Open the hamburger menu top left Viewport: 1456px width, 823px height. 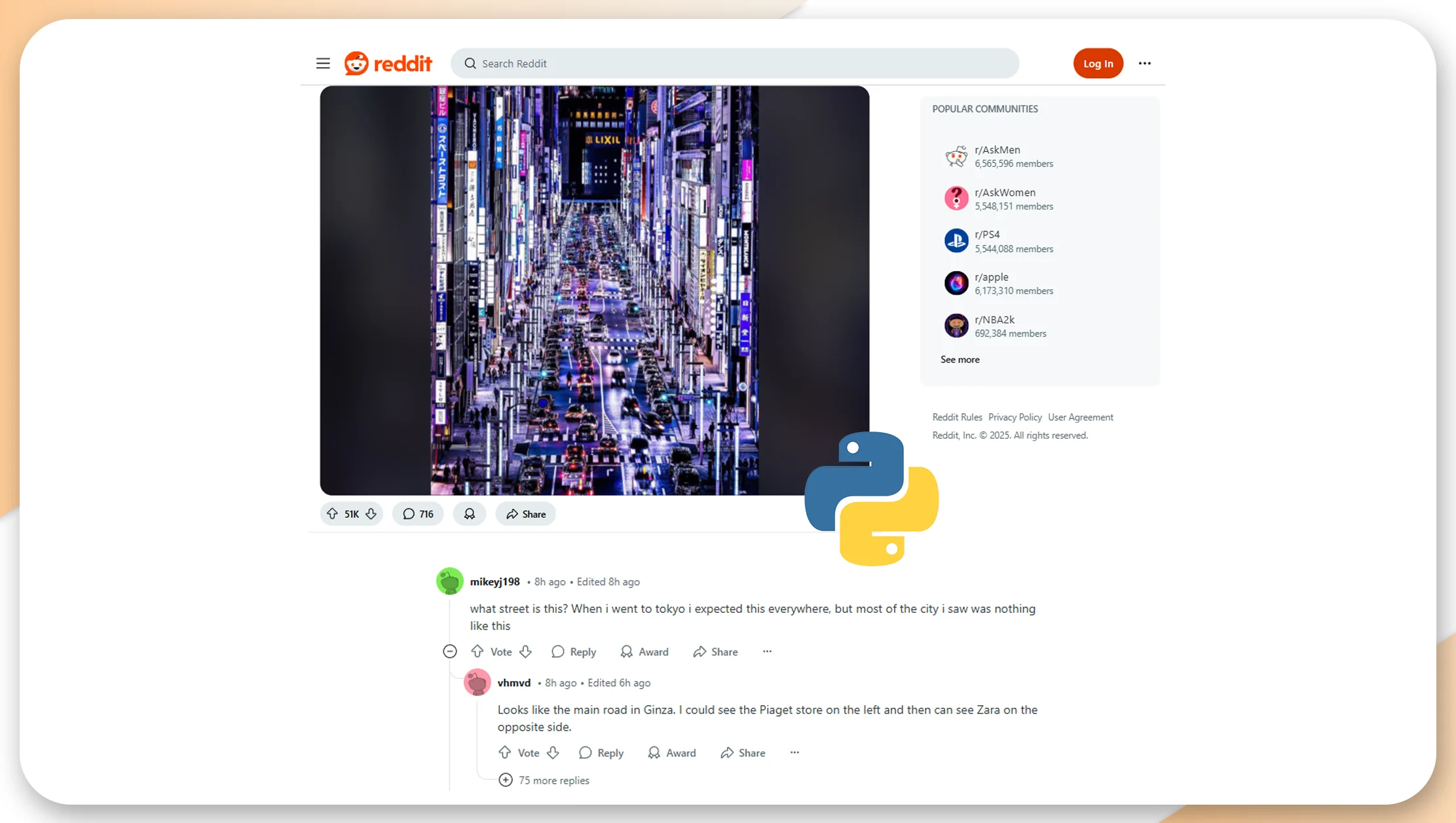point(324,63)
